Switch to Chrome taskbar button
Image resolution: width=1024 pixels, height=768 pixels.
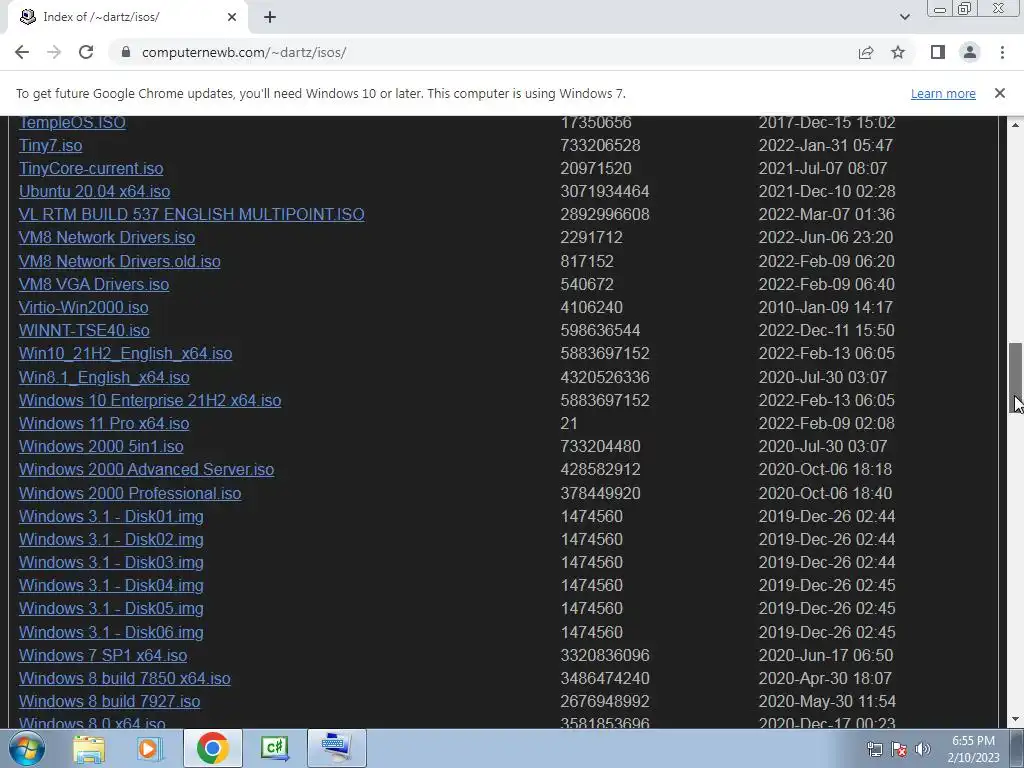coord(212,748)
